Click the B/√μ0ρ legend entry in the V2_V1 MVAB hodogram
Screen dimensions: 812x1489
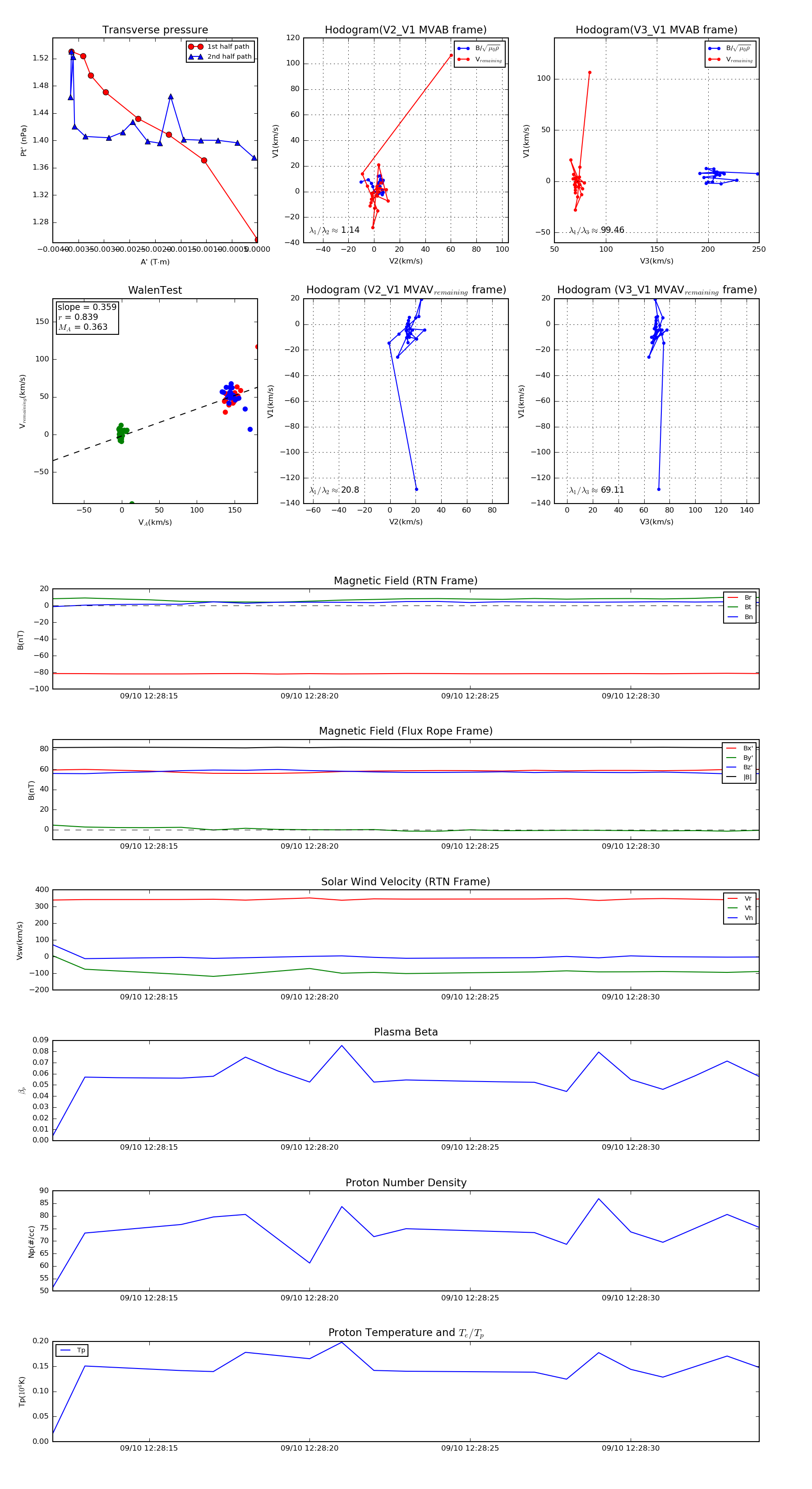[x=479, y=49]
